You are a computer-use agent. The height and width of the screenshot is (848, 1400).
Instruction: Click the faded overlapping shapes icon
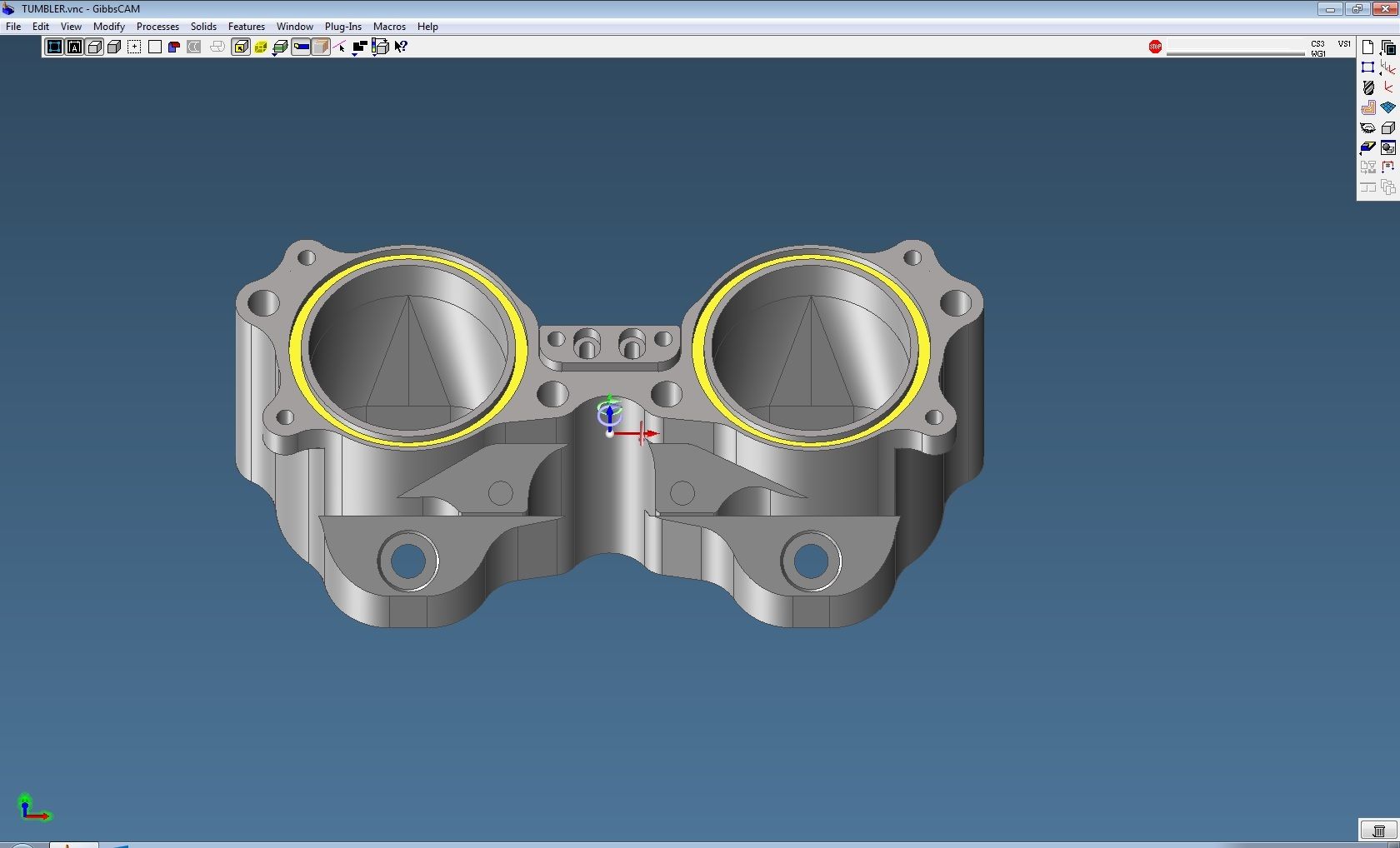coord(217,47)
